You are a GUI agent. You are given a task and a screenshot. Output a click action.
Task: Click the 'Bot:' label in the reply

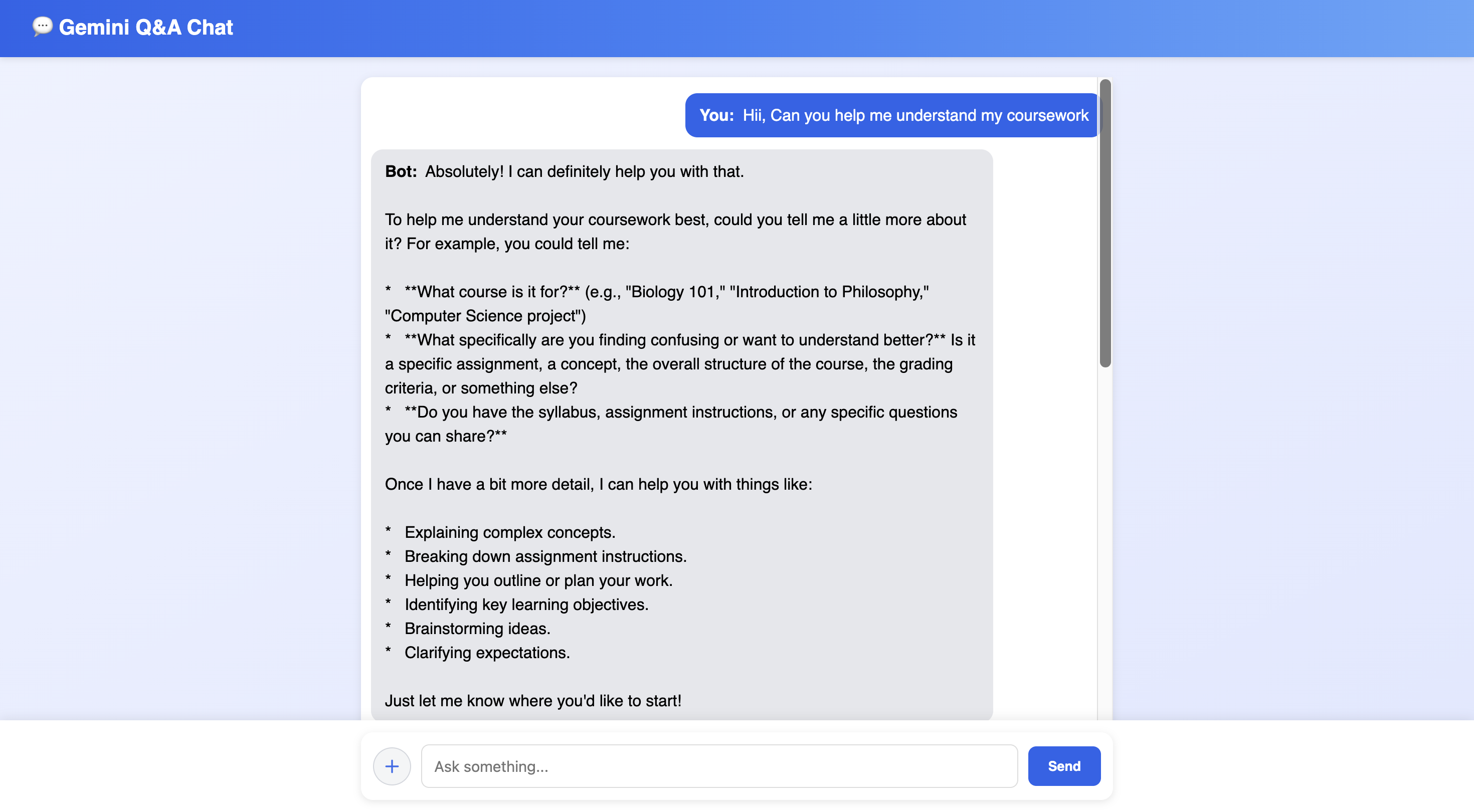click(x=401, y=171)
